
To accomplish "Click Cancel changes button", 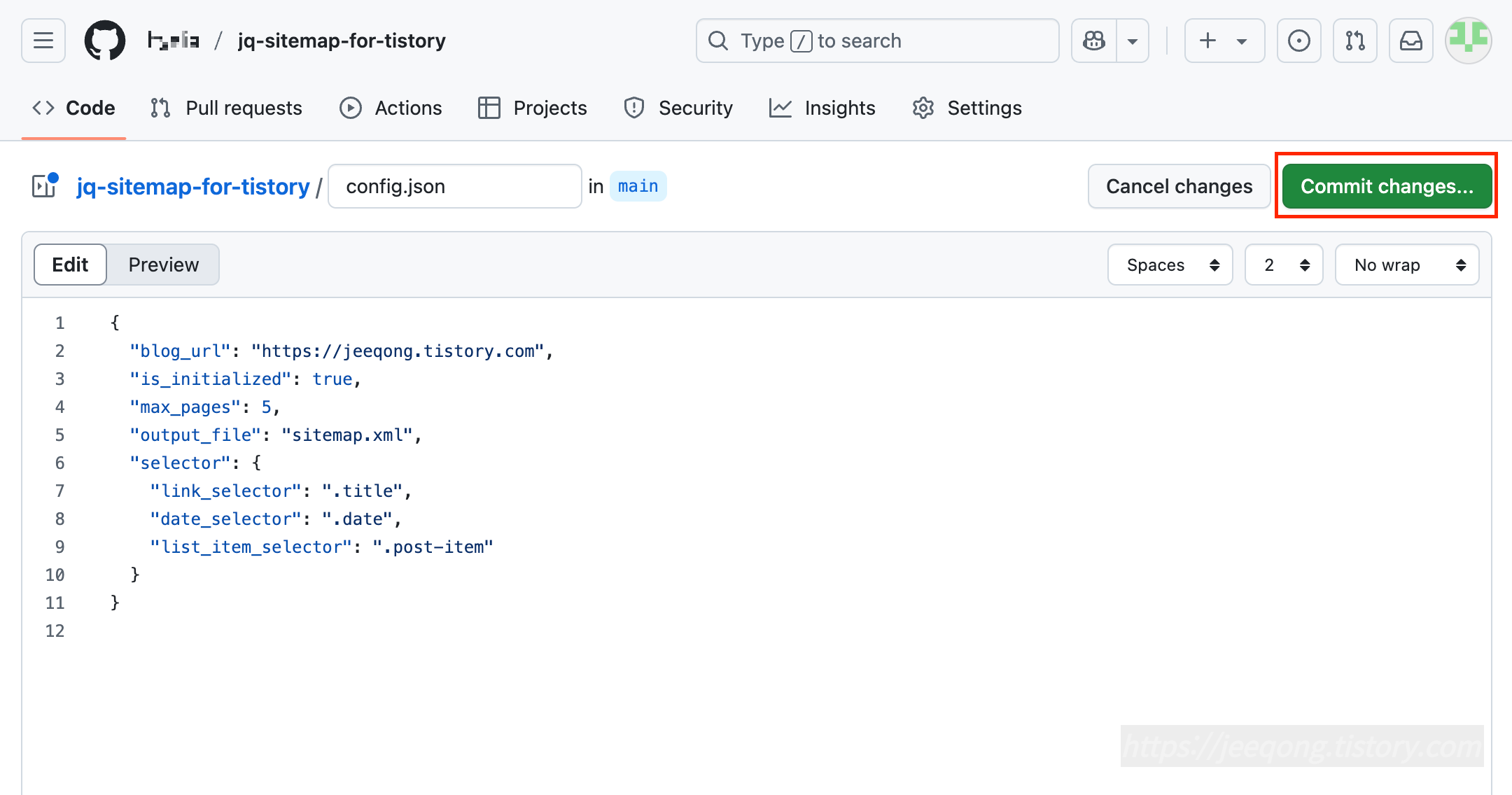I will [x=1179, y=186].
